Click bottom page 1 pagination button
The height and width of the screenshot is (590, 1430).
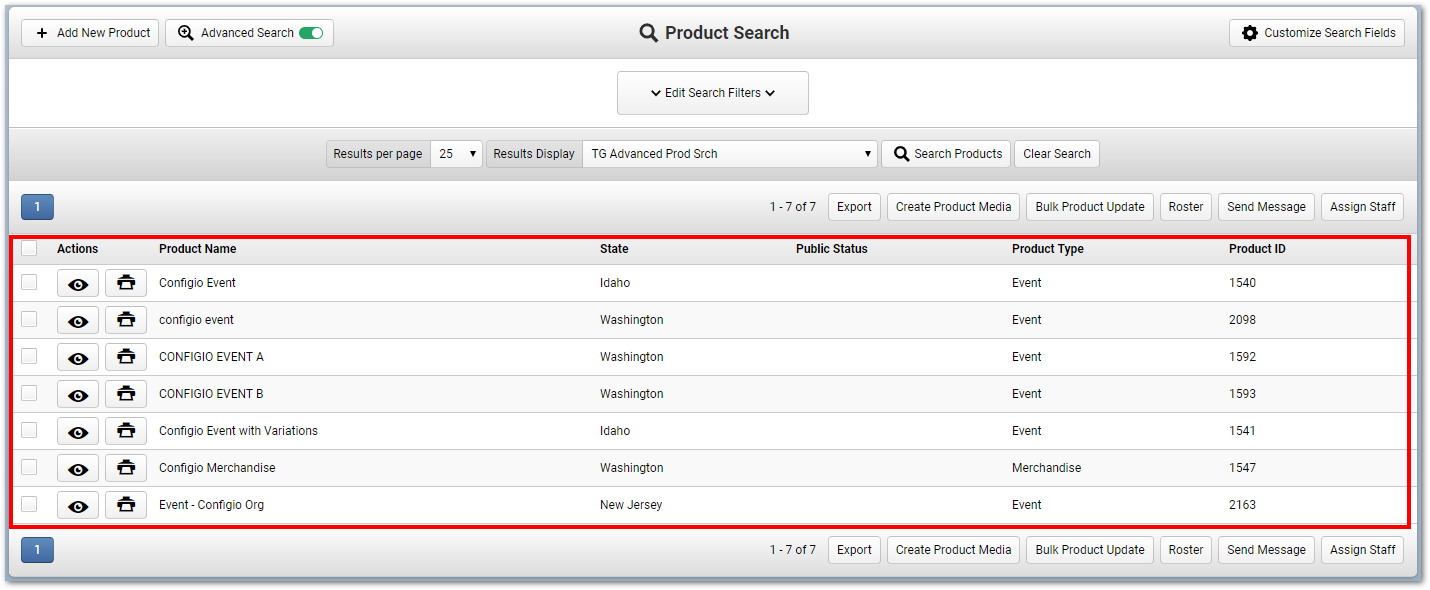tap(37, 550)
